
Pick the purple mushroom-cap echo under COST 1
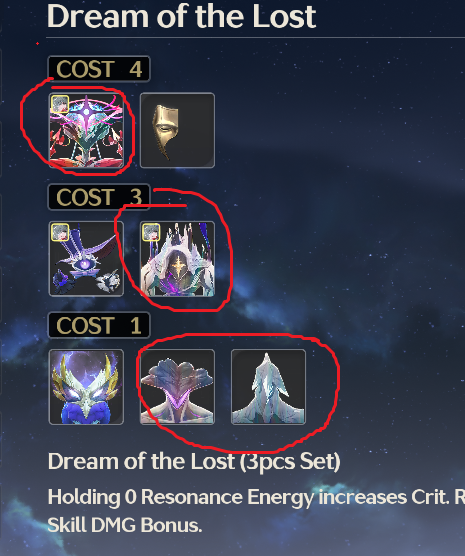click(177, 387)
